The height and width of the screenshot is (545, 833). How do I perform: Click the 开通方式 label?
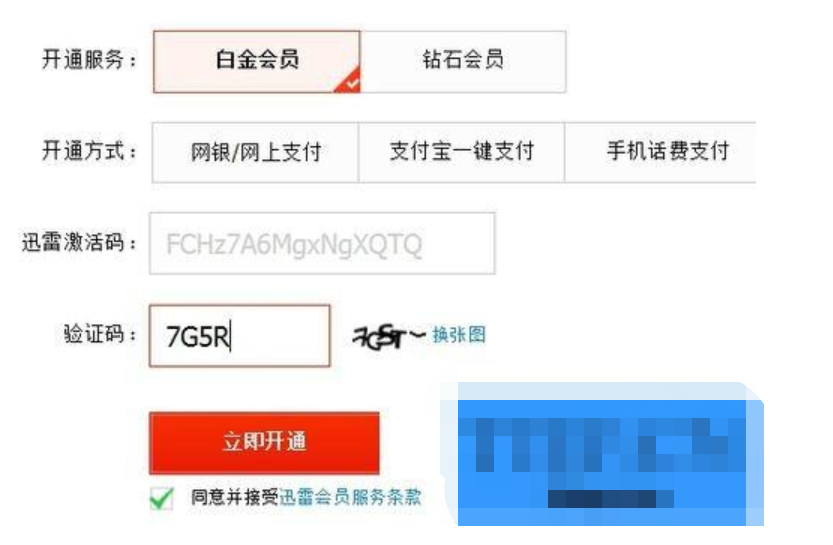89,151
